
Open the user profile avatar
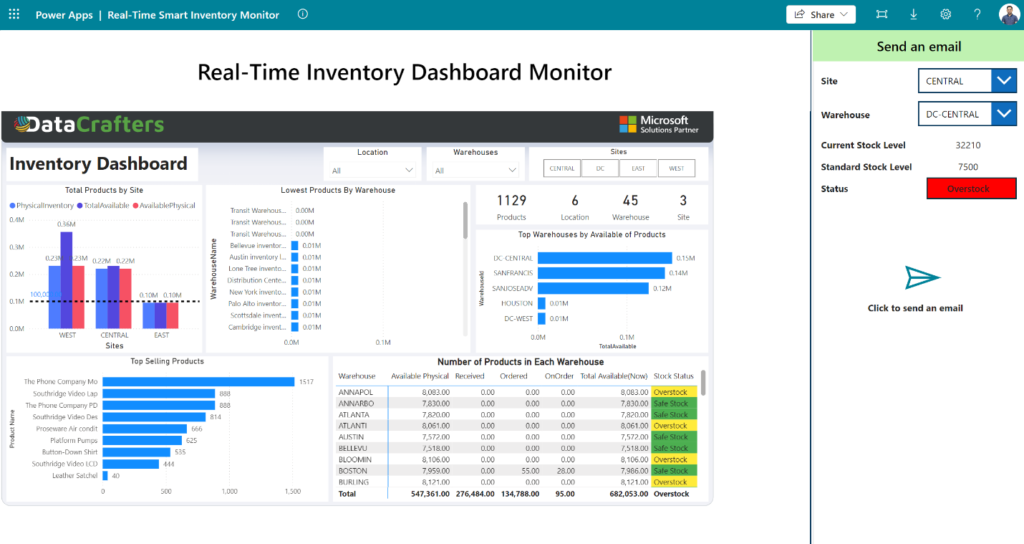click(x=1010, y=14)
